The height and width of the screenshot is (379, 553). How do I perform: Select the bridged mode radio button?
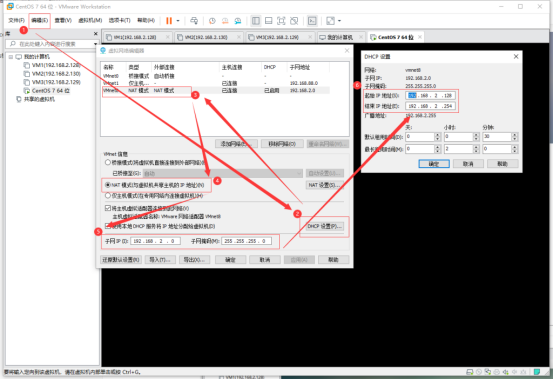click(108, 163)
